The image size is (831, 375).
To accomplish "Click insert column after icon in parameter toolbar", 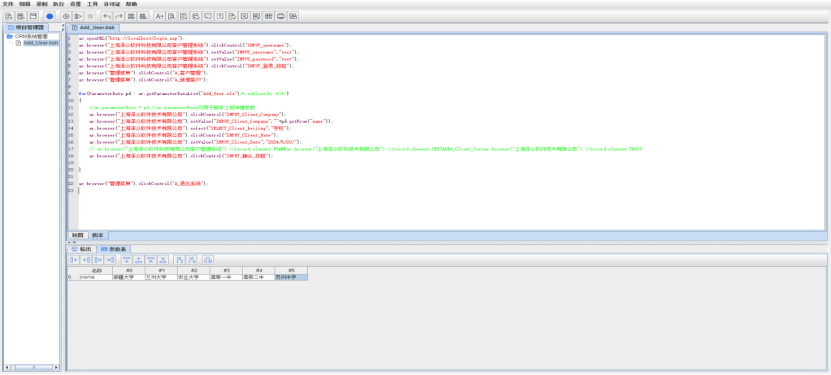I will pyautogui.click(x=86, y=260).
